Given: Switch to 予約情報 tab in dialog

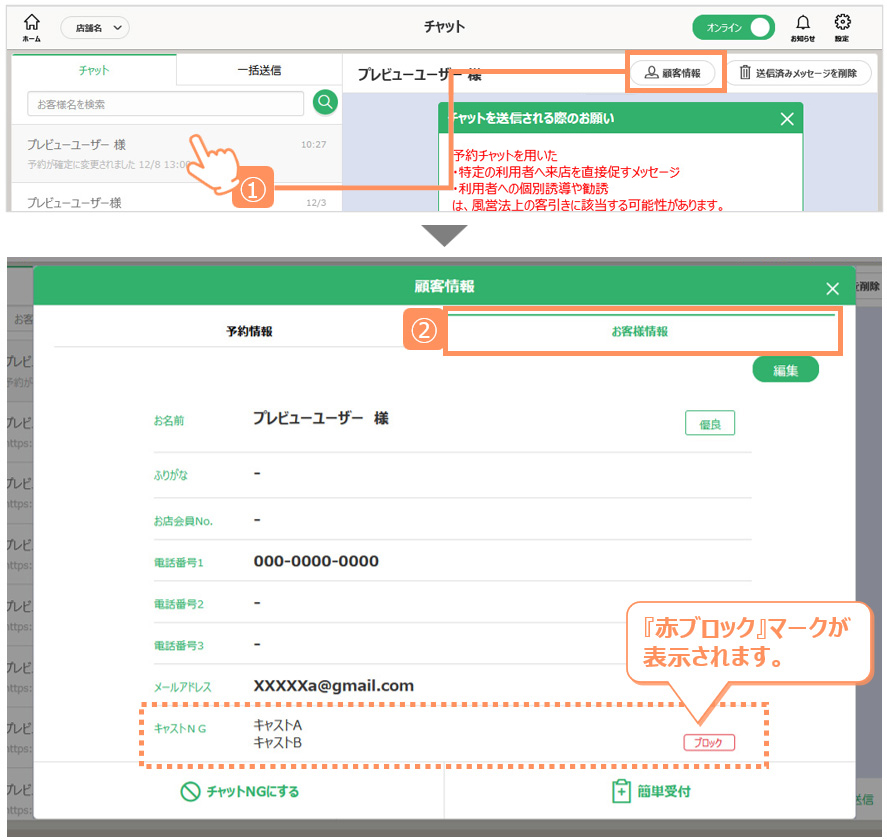Looking at the screenshot, I should [x=249, y=331].
